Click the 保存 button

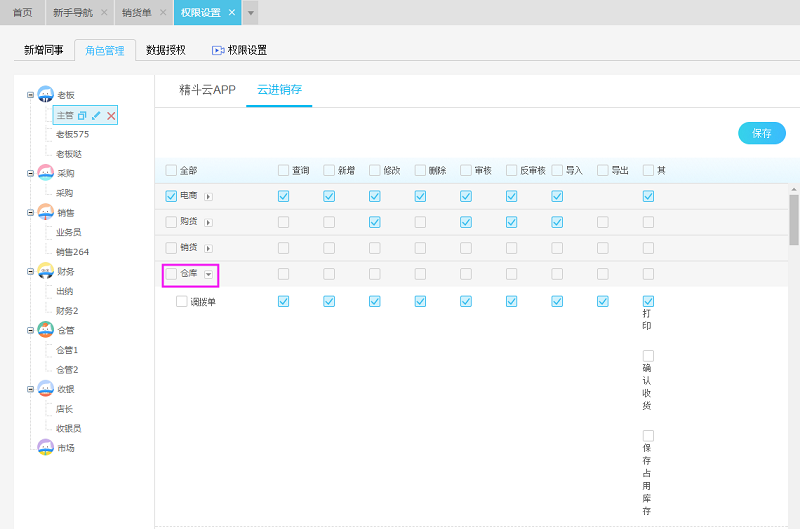[761, 133]
